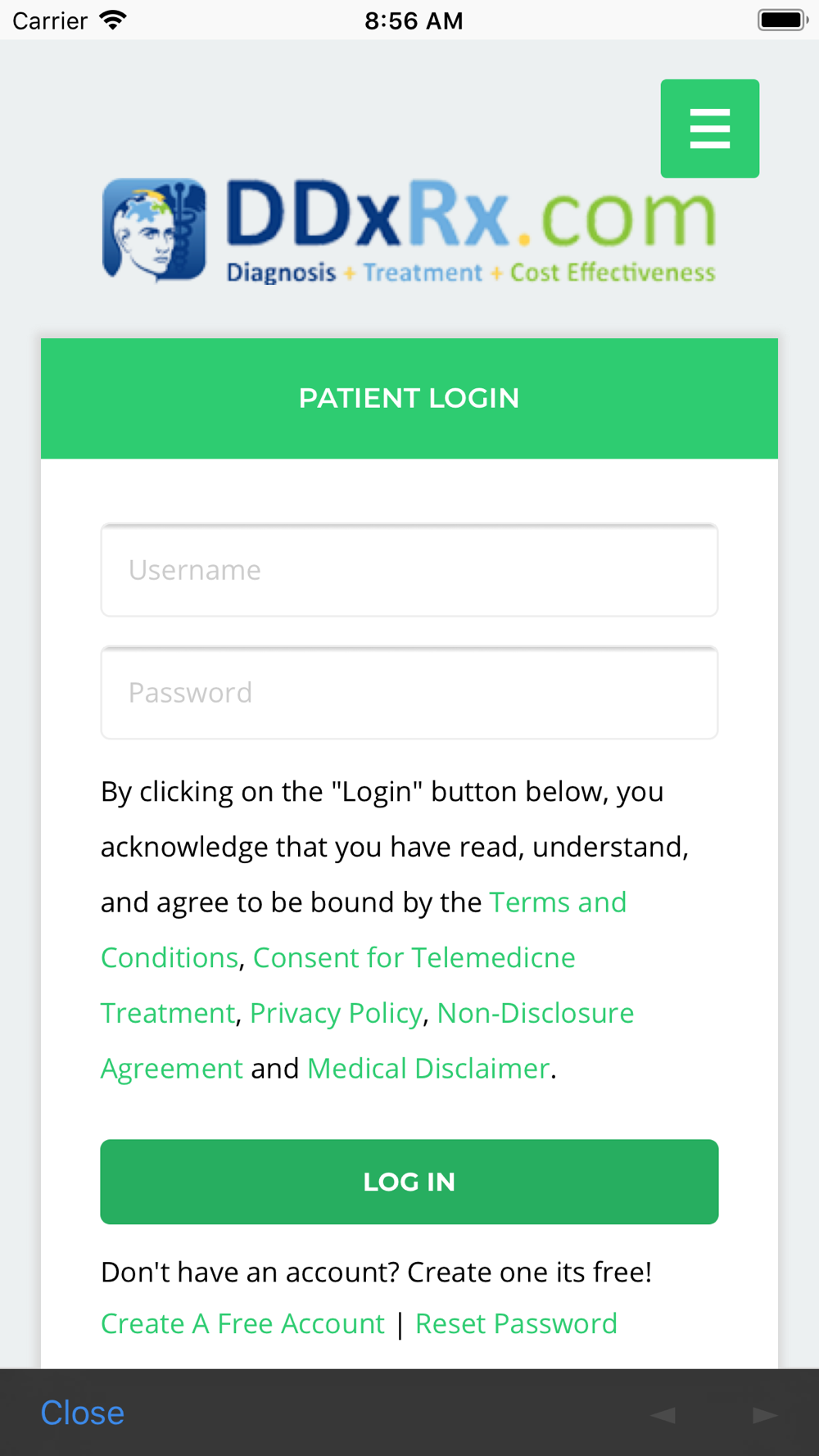Tap Close in the bottom bar
This screenshot has height=1456, width=819.
[x=83, y=1413]
